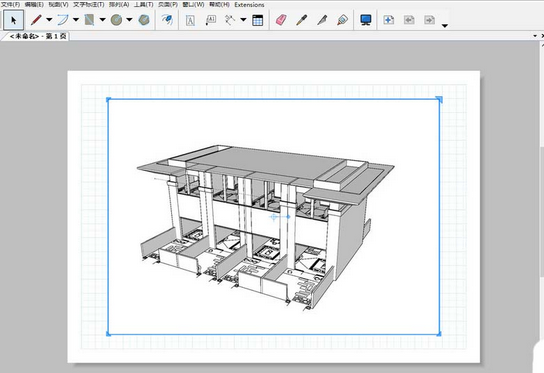544x373 pixels.
Task: Pick the Line pencil tool
Action: pyautogui.click(x=36, y=20)
